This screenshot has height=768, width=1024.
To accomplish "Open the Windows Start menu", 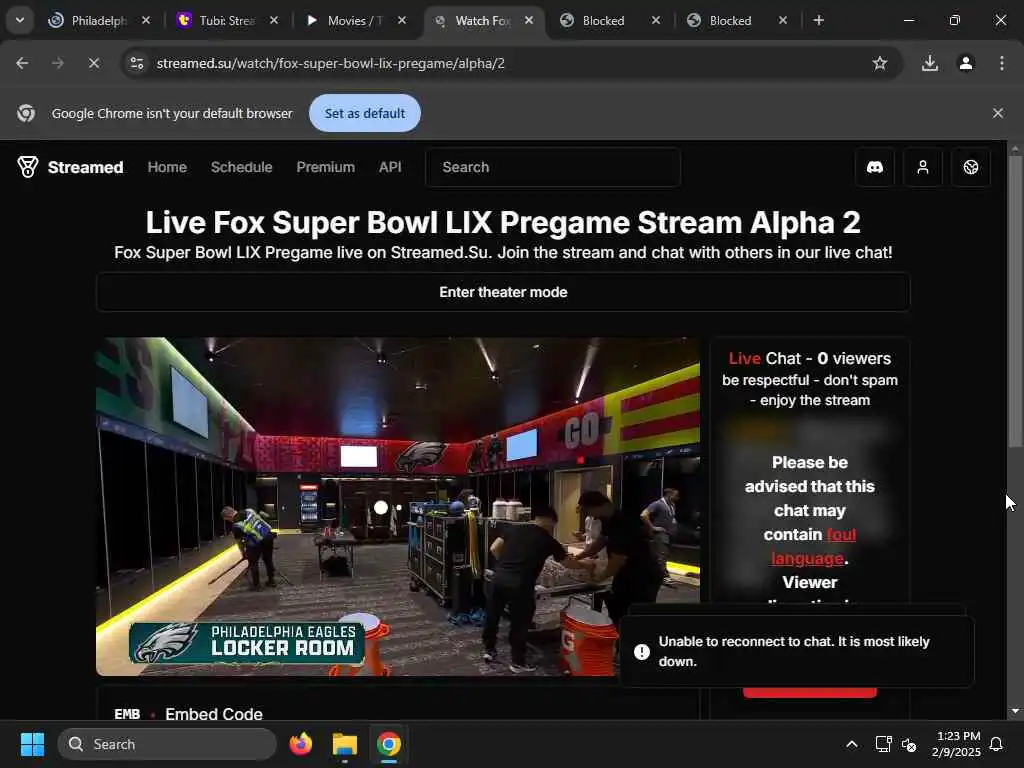I will [x=32, y=744].
